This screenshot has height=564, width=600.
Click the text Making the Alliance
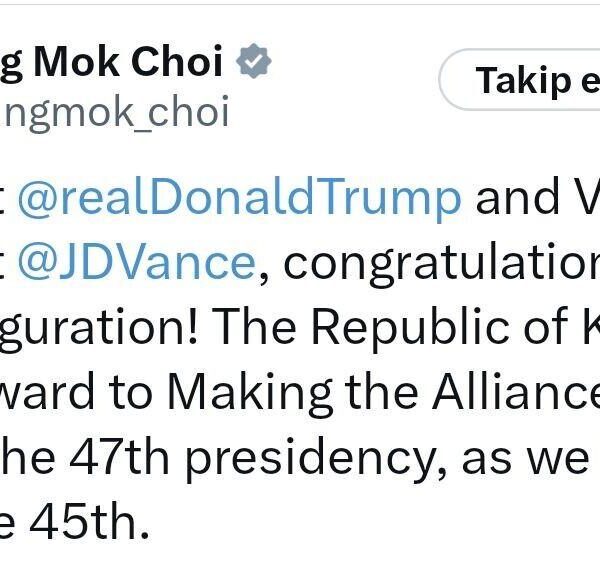(383, 393)
